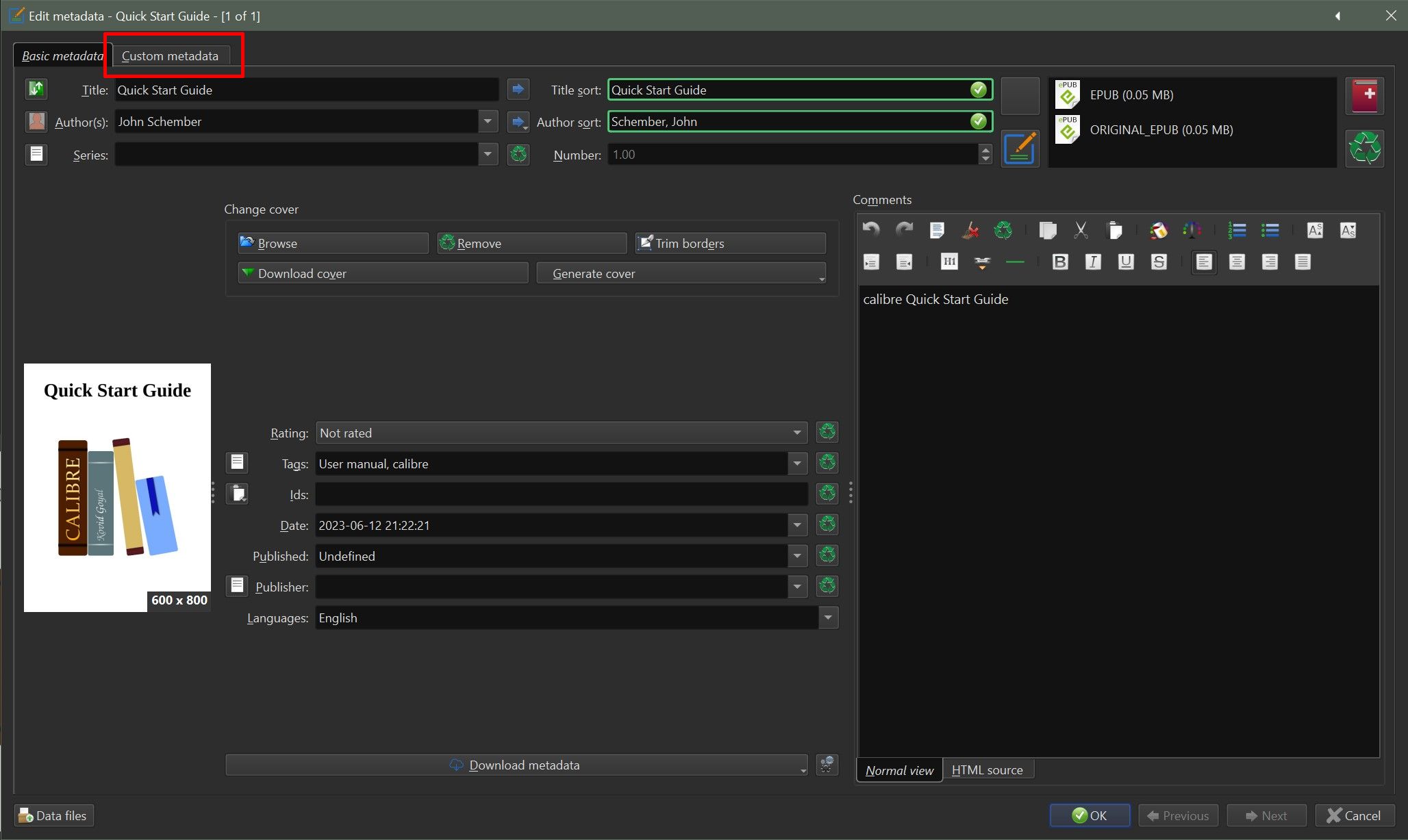Expand the Published date dropdown

[796, 556]
